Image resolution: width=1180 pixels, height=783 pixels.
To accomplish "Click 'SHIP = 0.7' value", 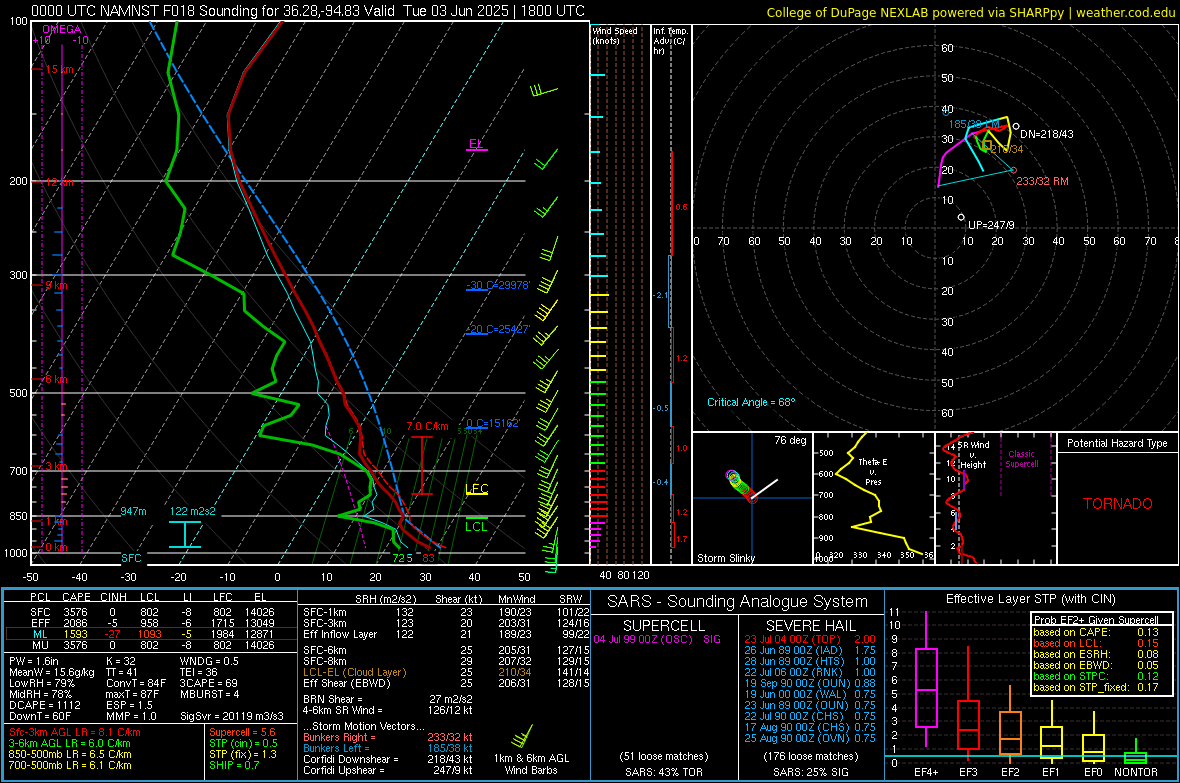I will 233,765.
